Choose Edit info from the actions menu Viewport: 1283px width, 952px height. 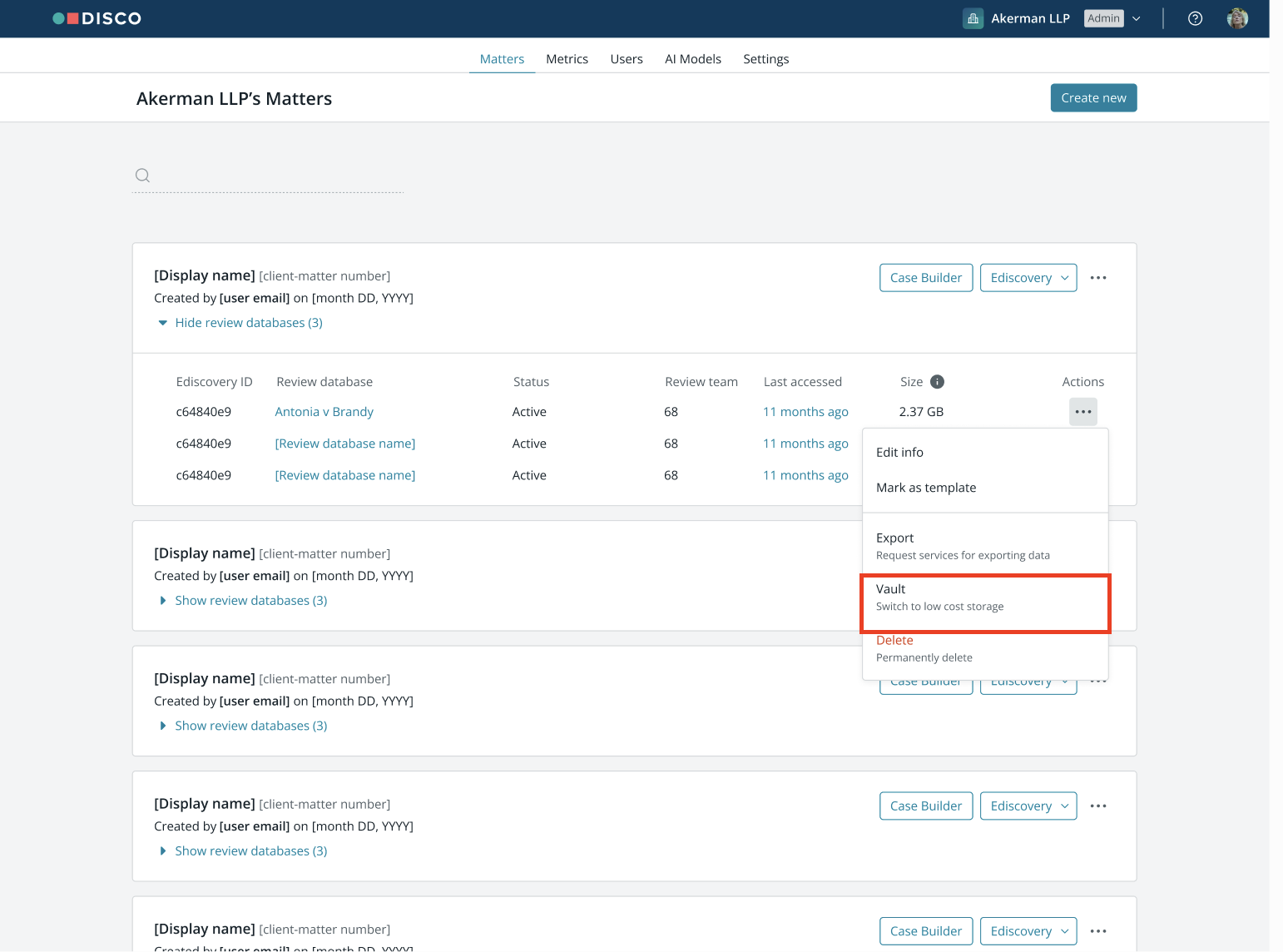tap(985, 453)
